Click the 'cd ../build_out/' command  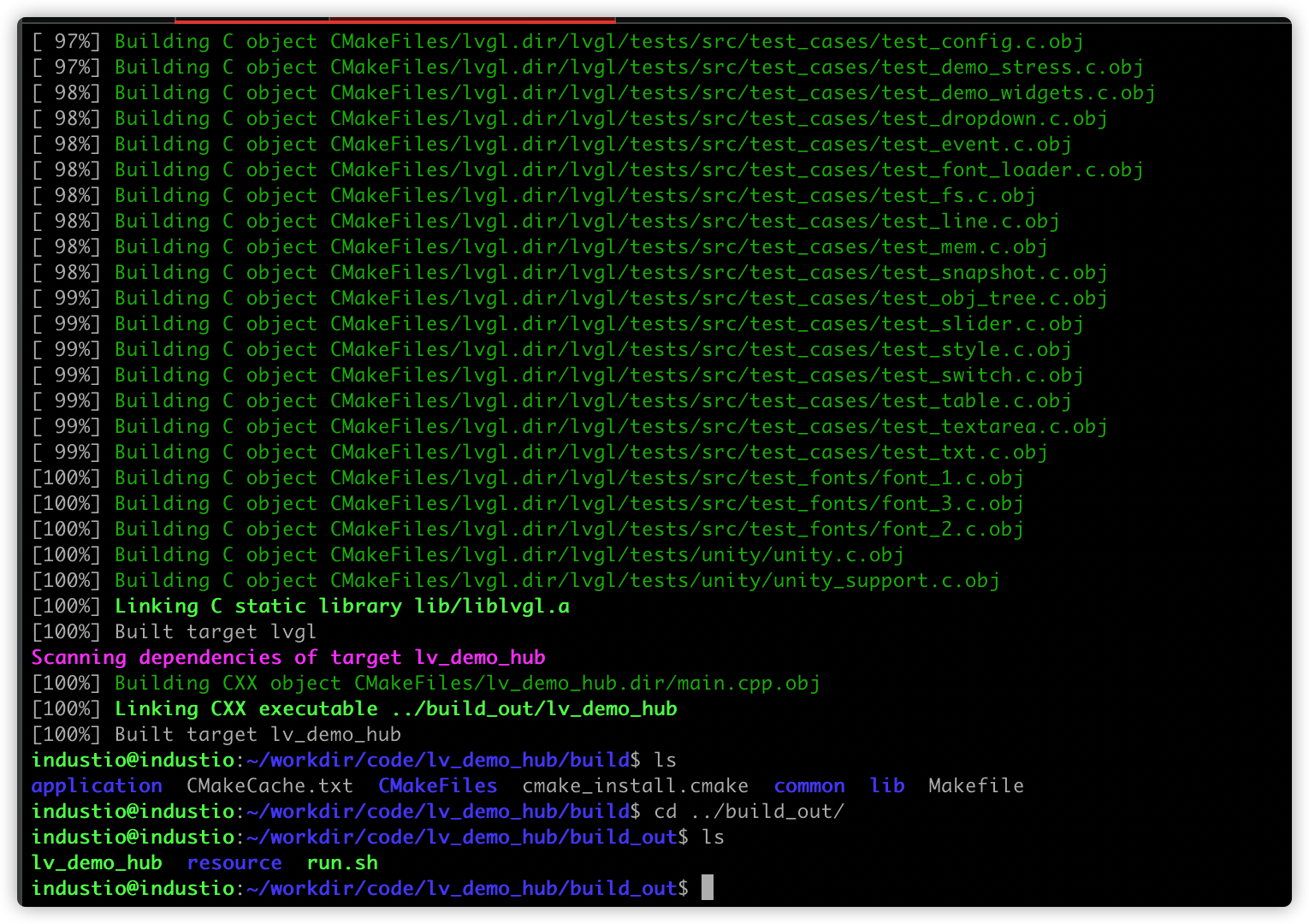749,811
